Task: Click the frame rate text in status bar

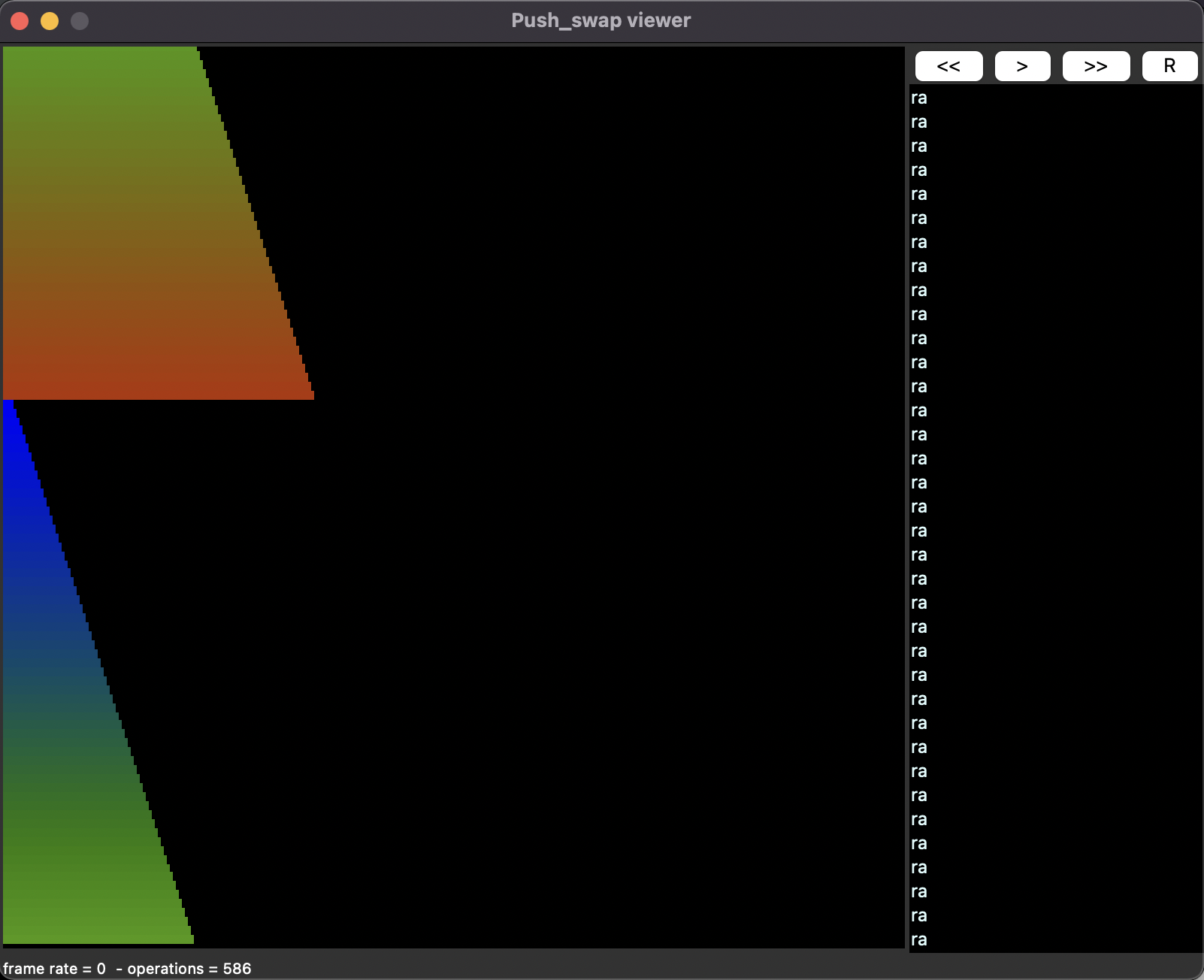Action: point(54,969)
